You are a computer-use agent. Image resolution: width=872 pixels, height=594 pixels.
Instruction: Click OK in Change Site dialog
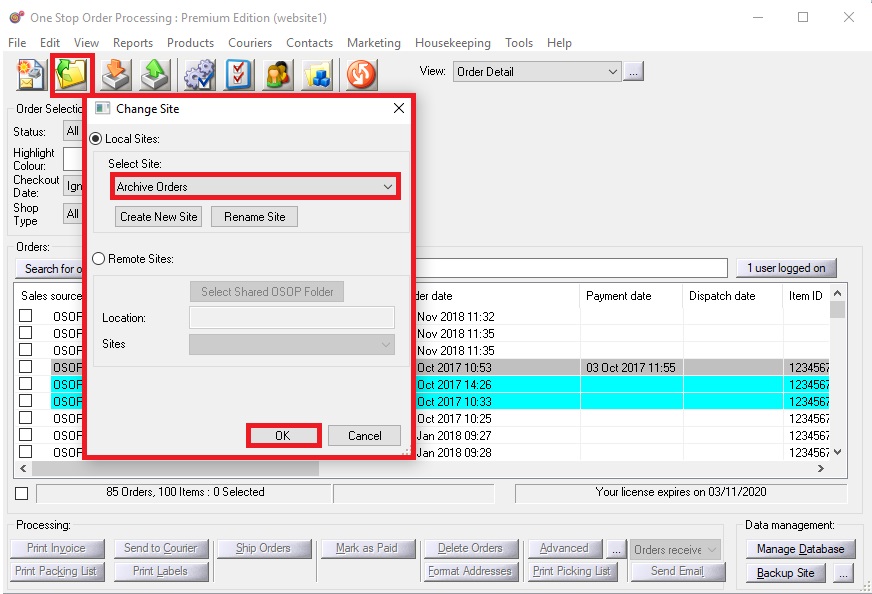(283, 435)
